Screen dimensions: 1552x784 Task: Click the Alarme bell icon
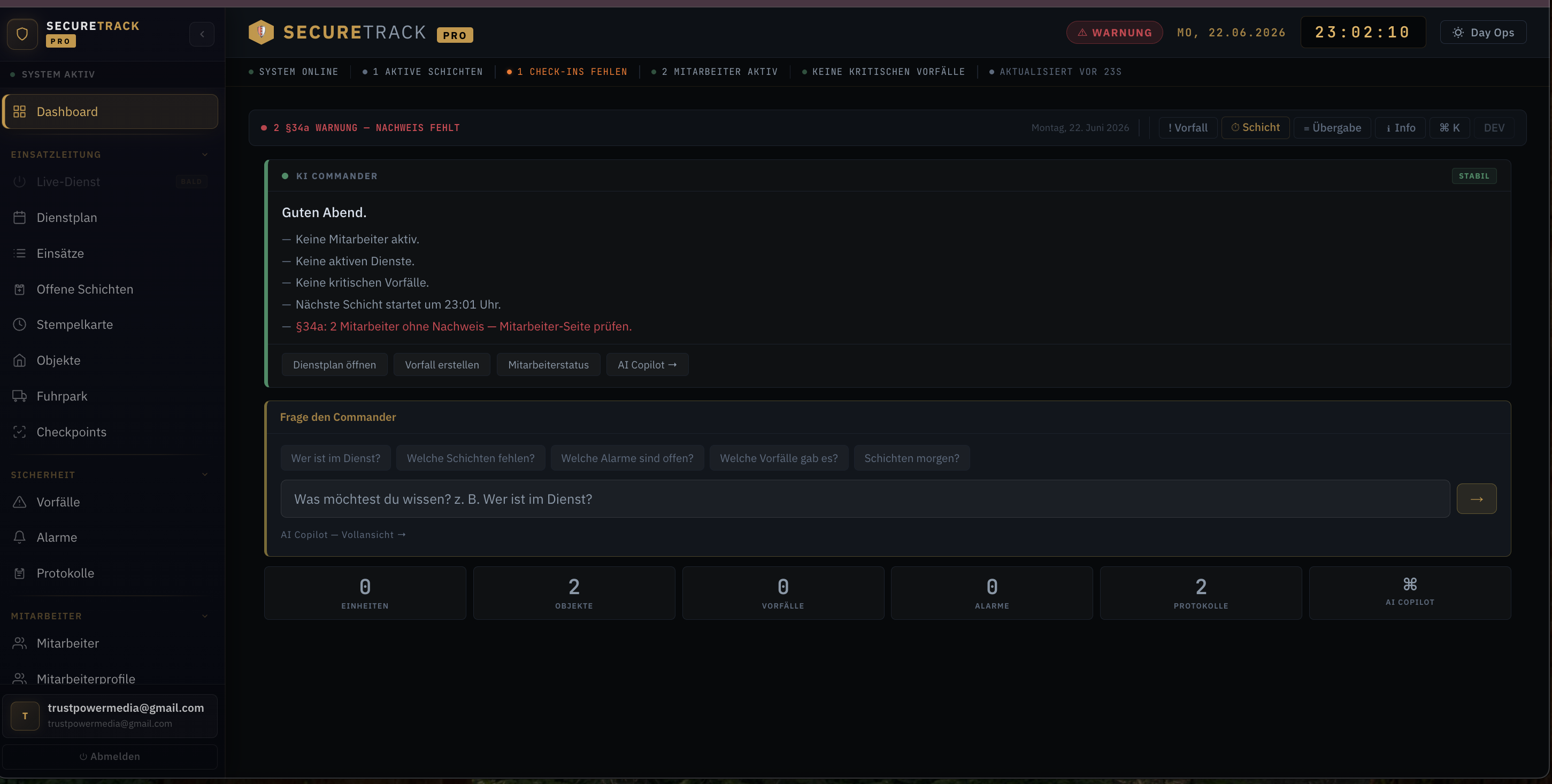click(x=19, y=537)
